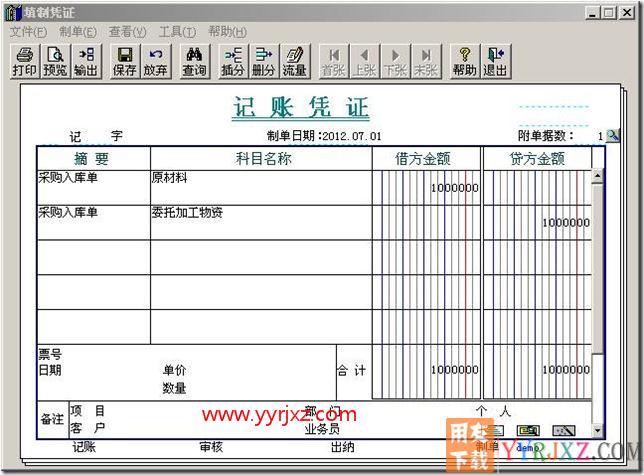Click the 摘要 column header
644x475 pixels.
point(94,158)
